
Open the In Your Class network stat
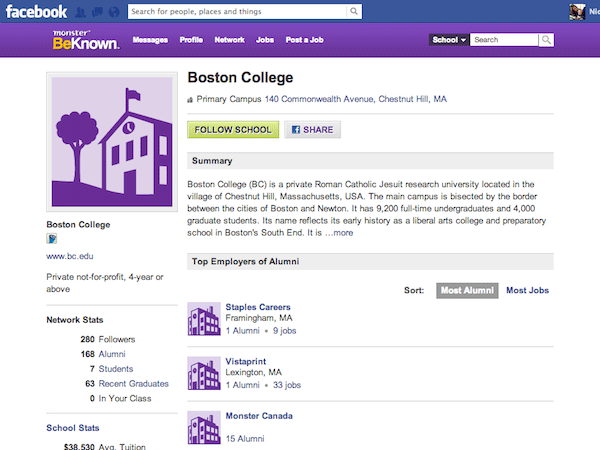tap(125, 398)
